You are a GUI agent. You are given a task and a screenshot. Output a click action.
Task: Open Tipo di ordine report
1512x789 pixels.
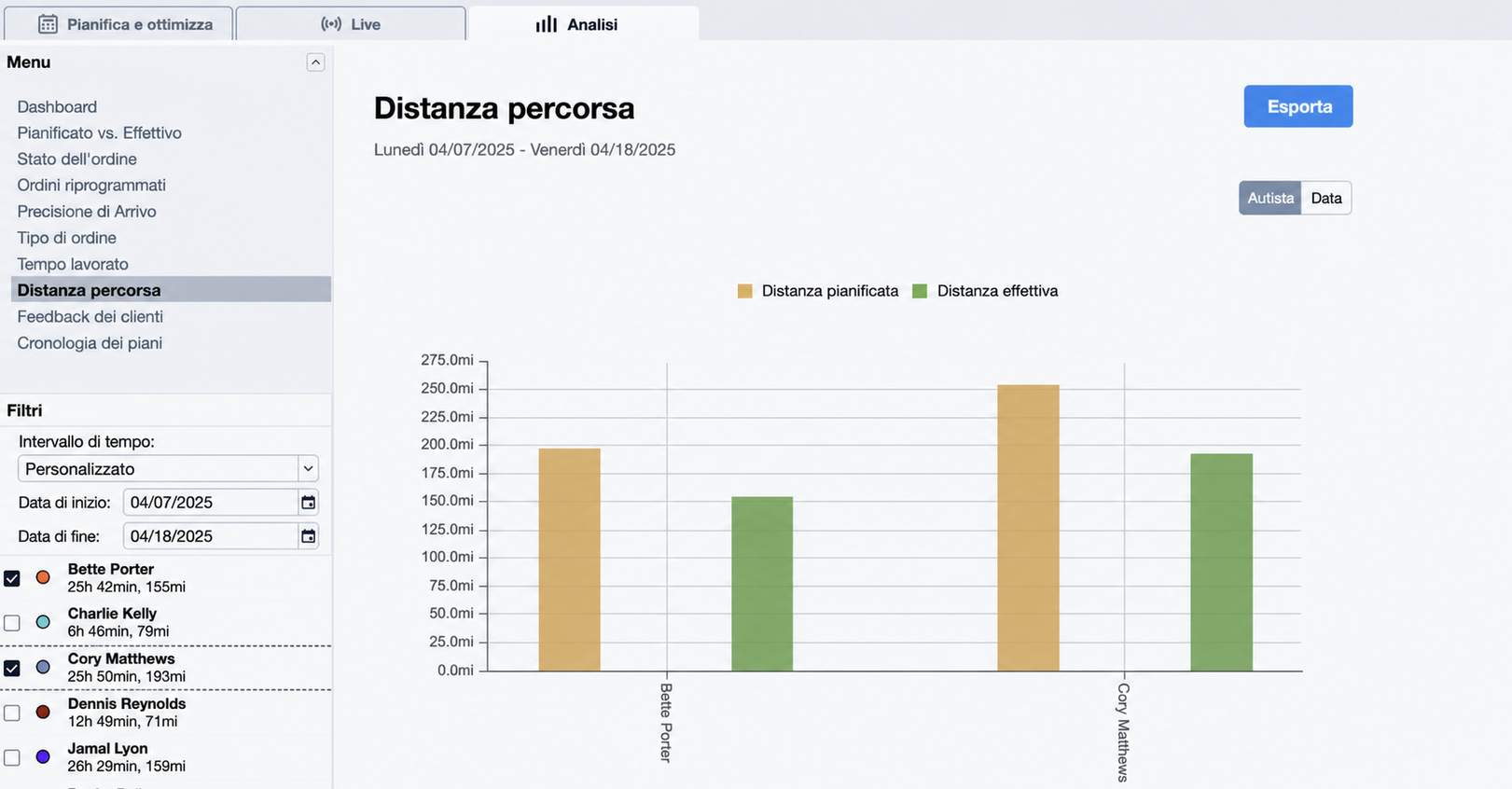pos(66,238)
